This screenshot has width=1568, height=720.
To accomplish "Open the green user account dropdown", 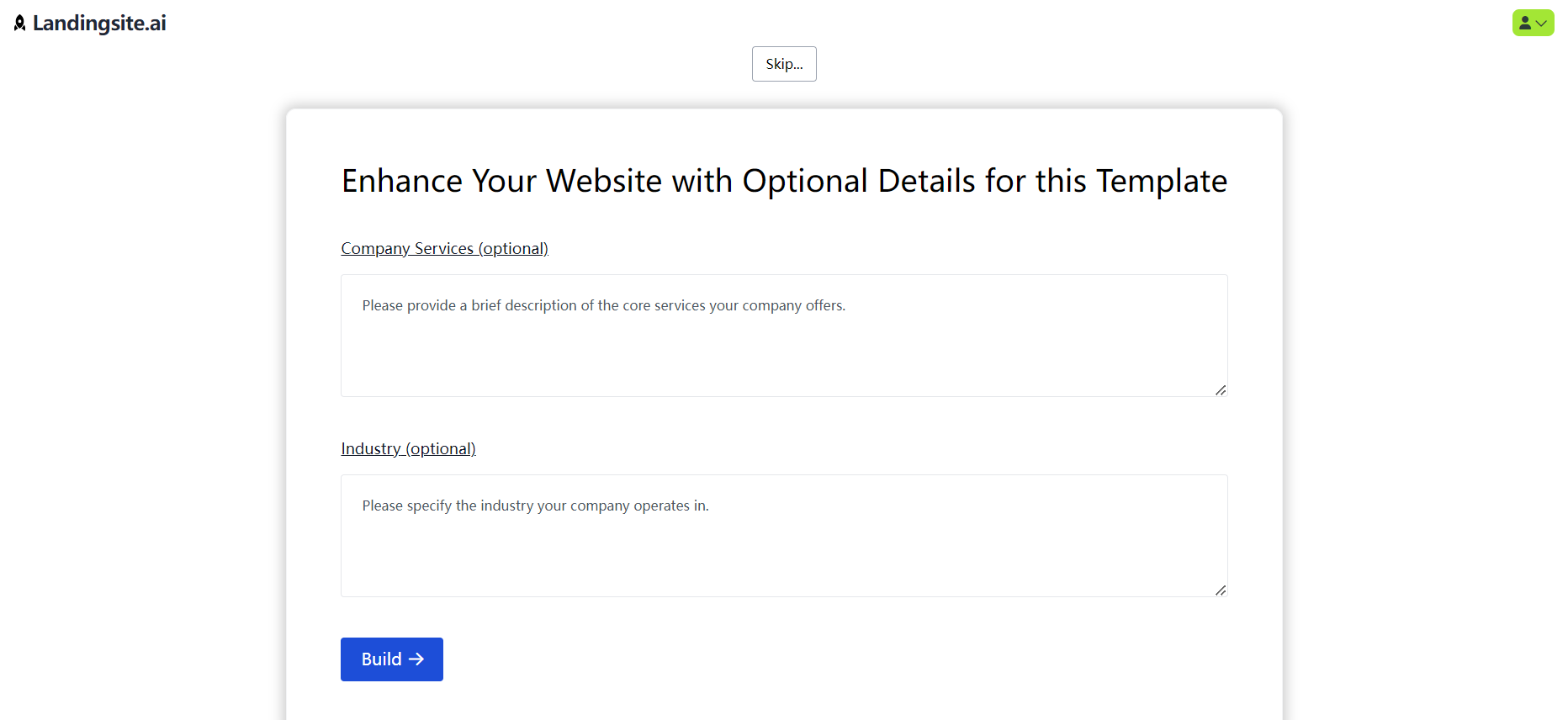I will 1533,23.
